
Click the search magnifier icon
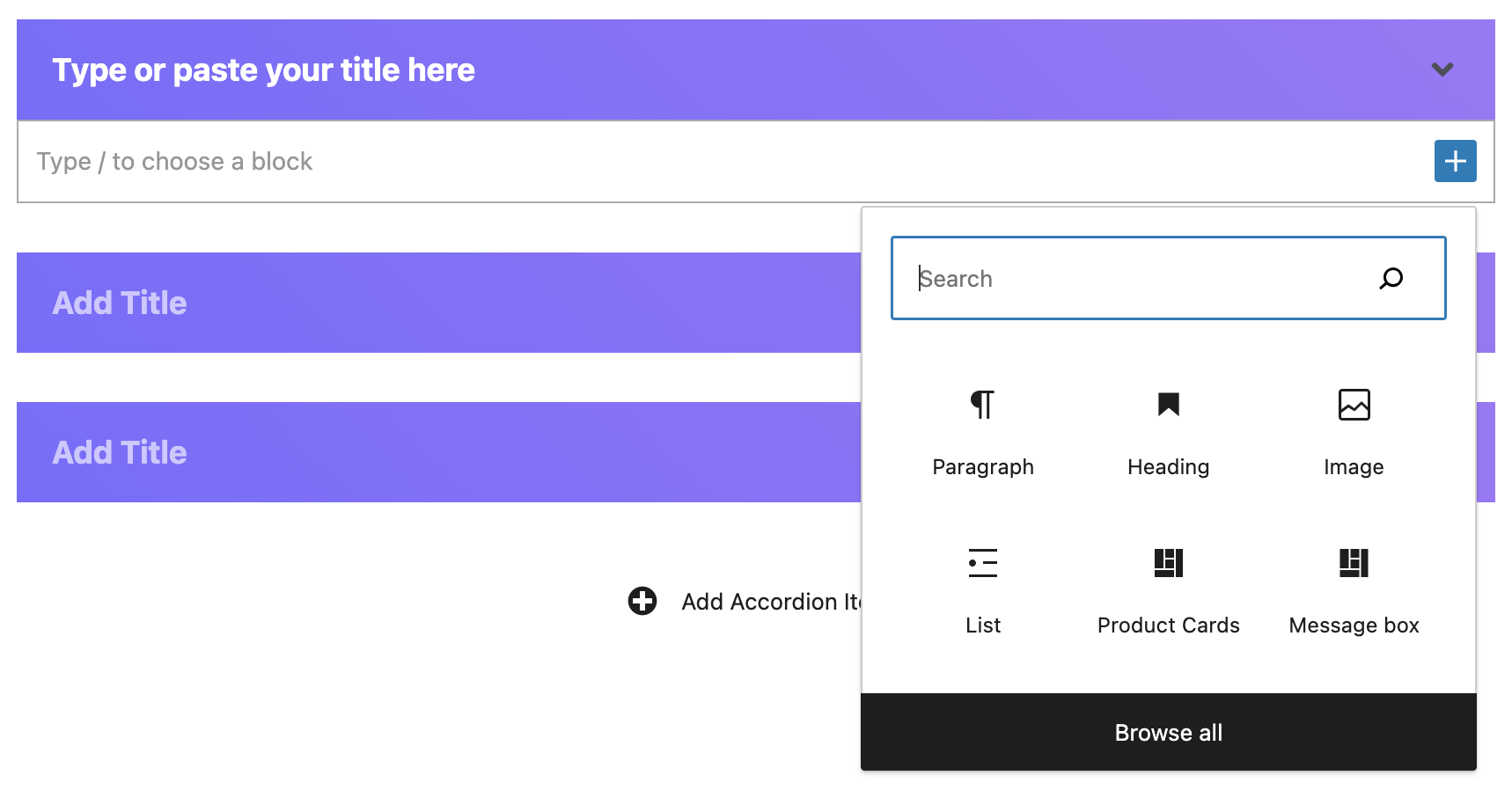pos(1391,279)
